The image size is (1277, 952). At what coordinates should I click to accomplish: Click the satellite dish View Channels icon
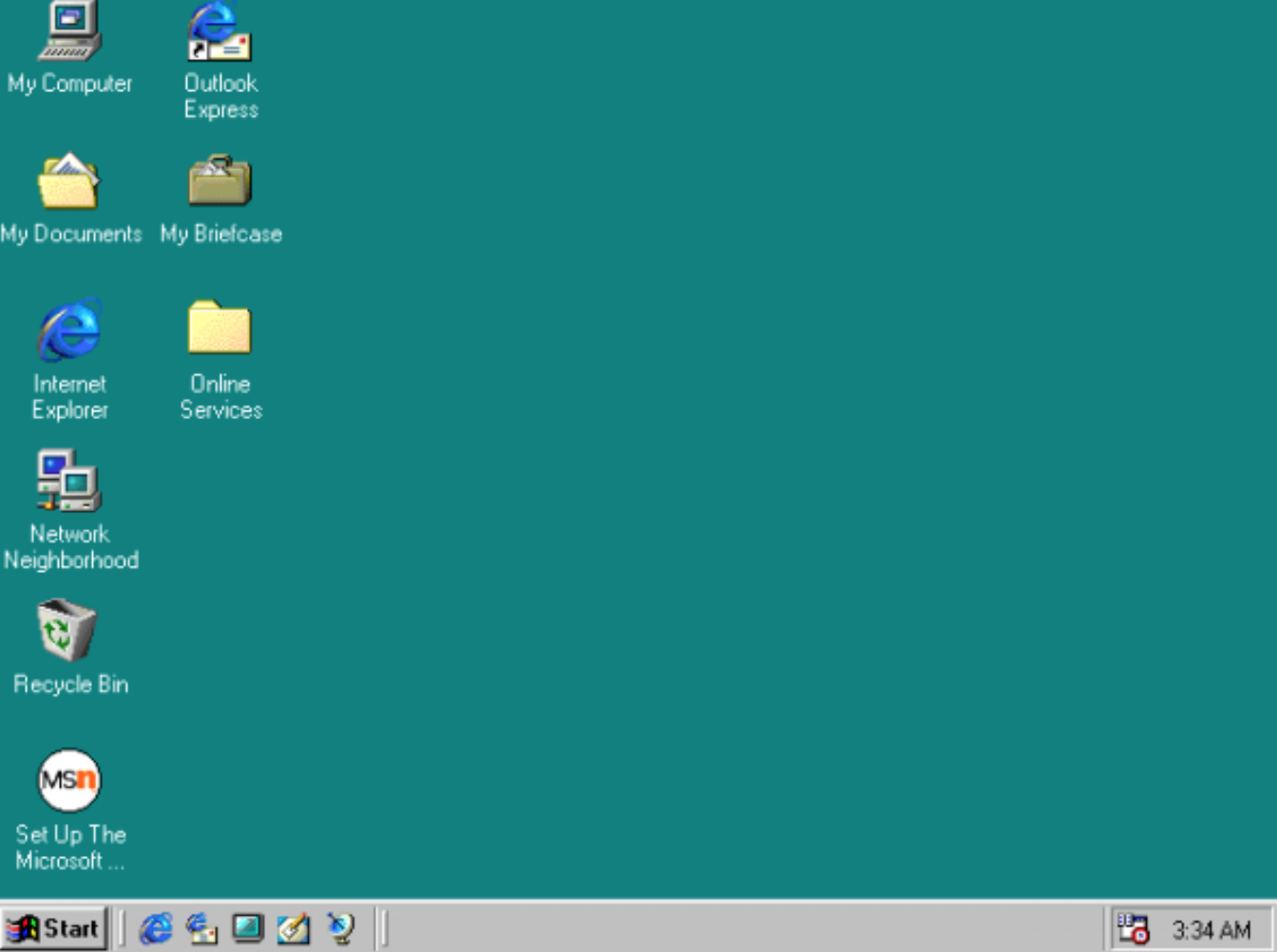[x=340, y=928]
